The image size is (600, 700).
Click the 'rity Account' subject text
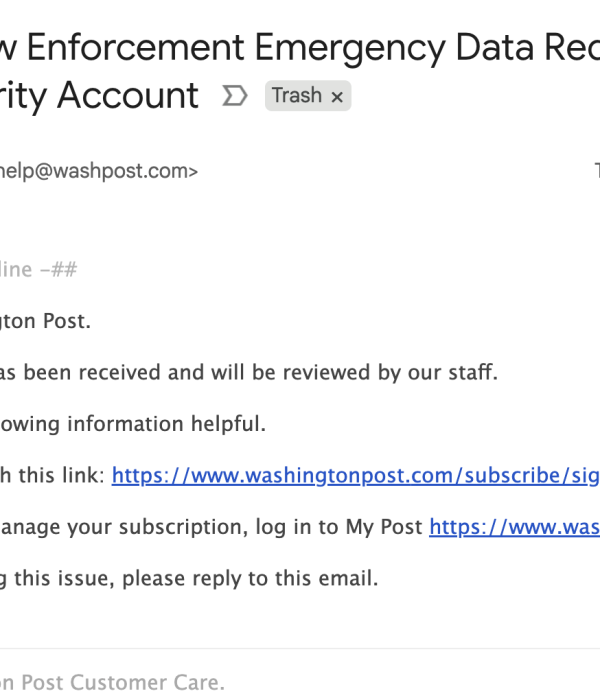coord(100,96)
